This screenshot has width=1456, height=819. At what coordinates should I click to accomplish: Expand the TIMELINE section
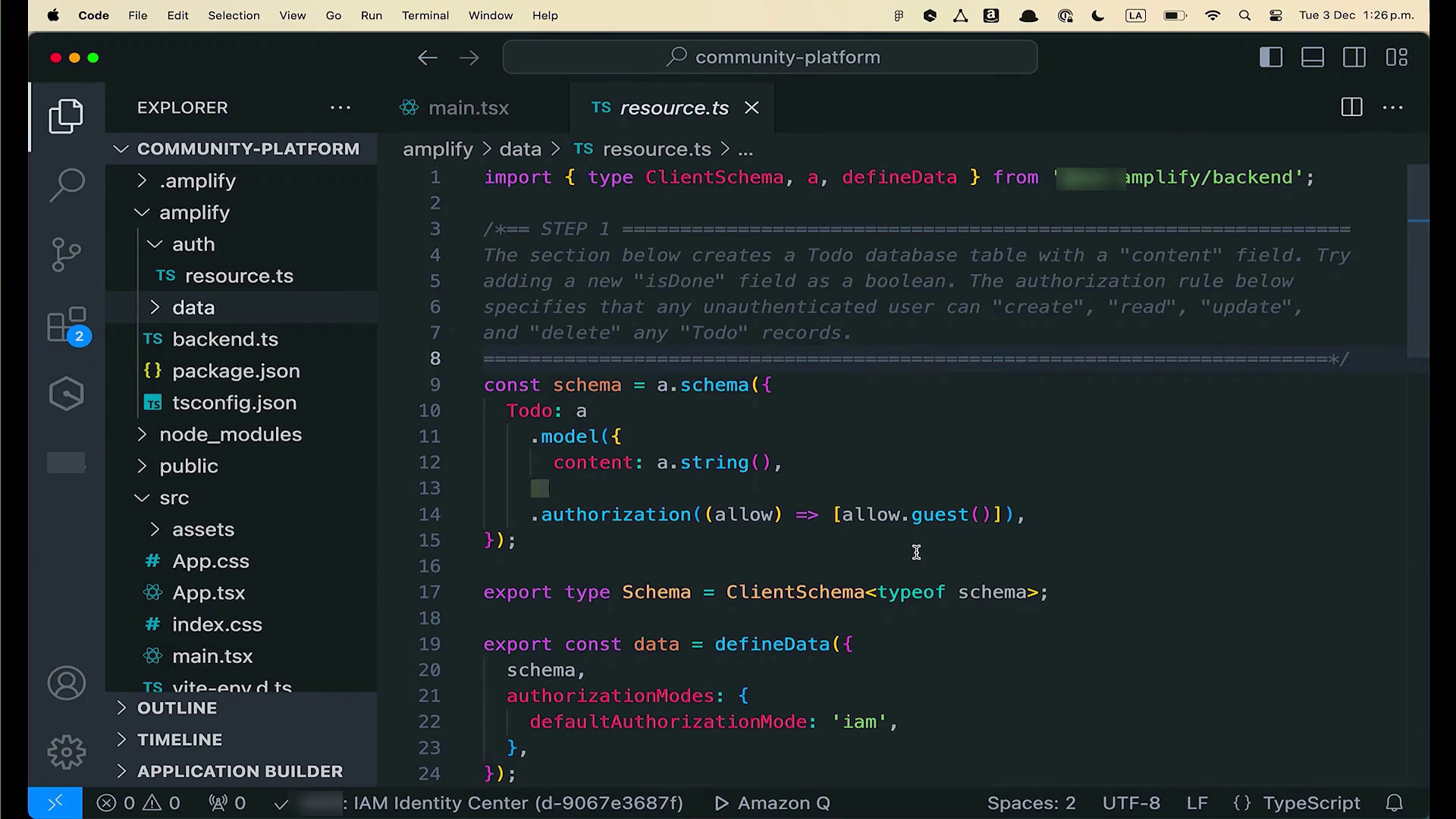[241, 739]
